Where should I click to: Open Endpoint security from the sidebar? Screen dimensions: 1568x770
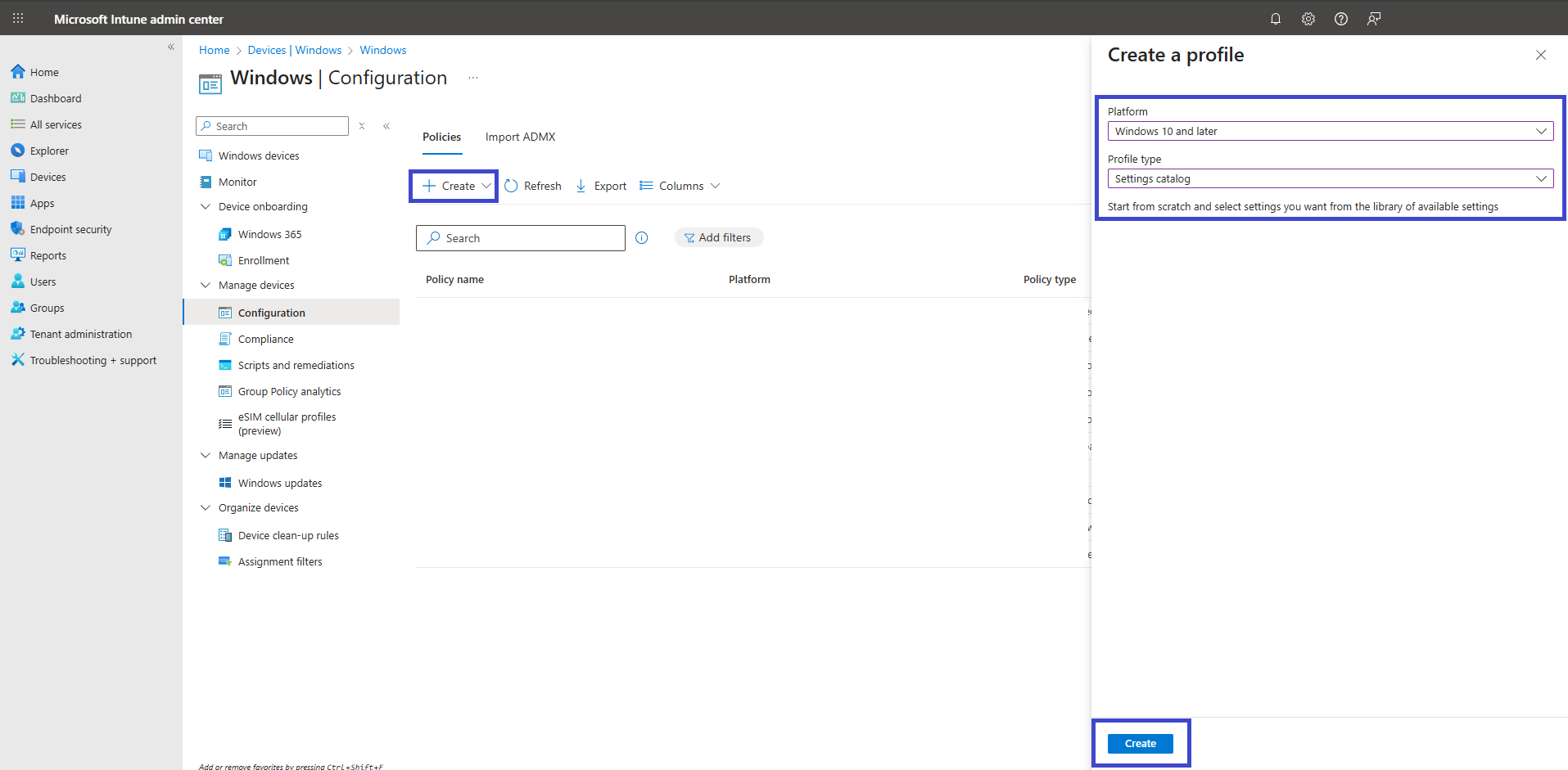tap(18, 228)
